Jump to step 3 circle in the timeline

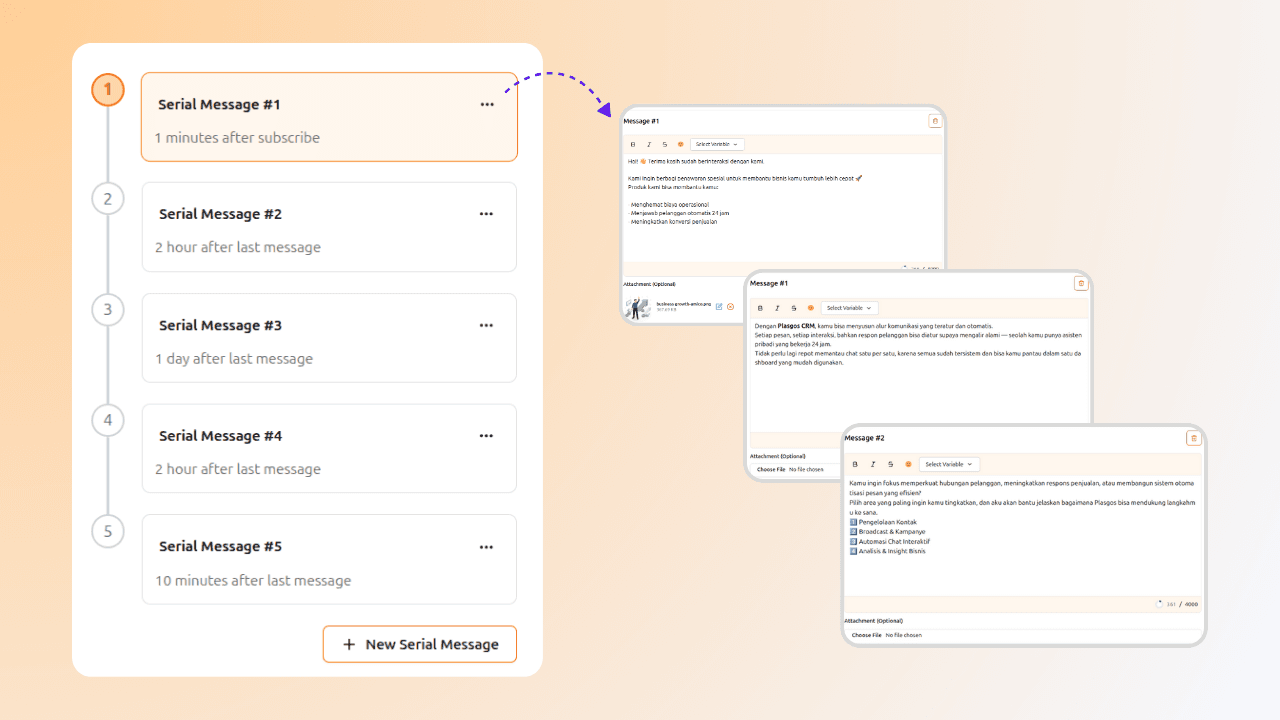coord(108,310)
